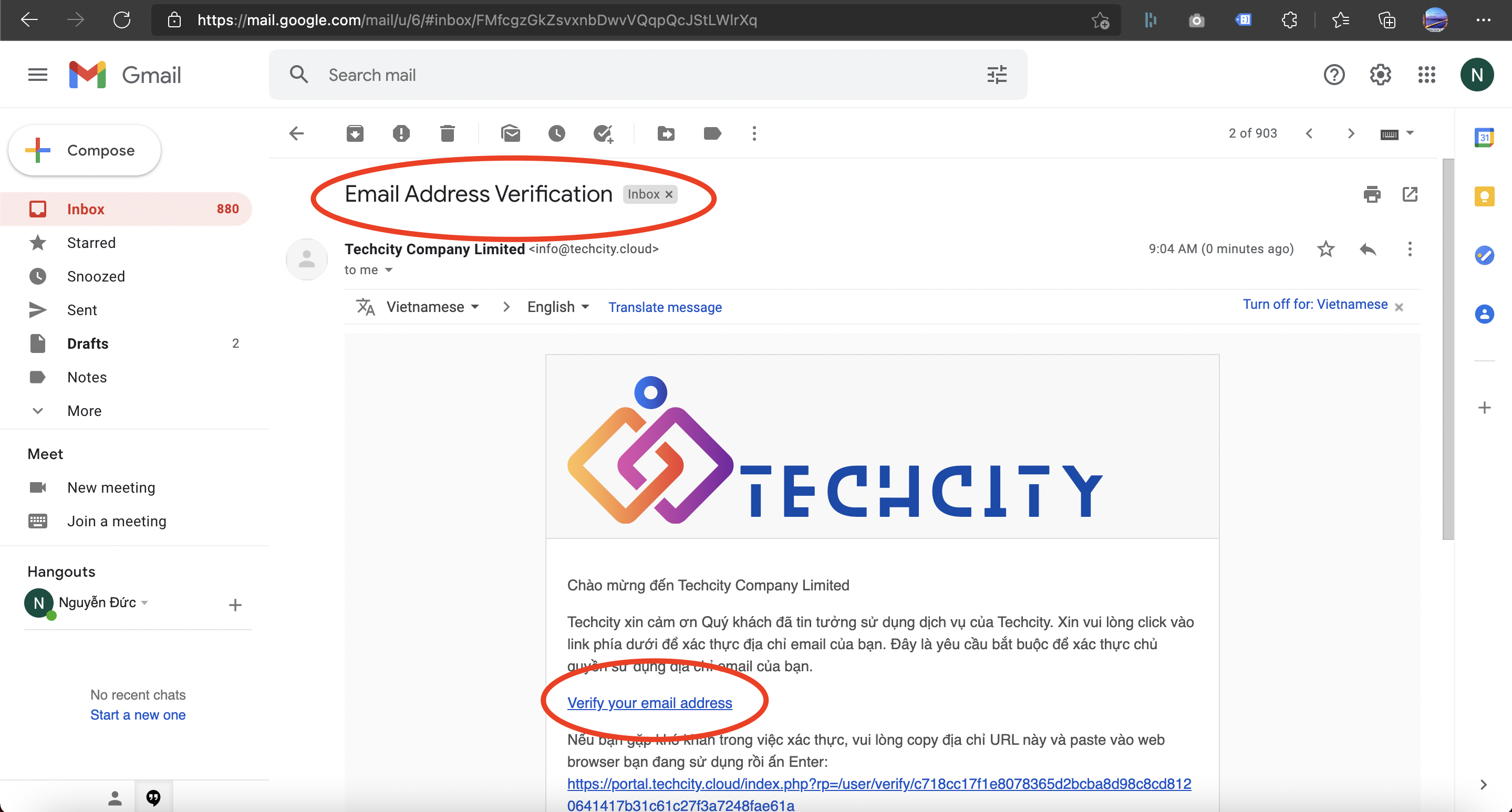Open the Starred folder
Screen dimensions: 1512x812
click(x=126, y=242)
